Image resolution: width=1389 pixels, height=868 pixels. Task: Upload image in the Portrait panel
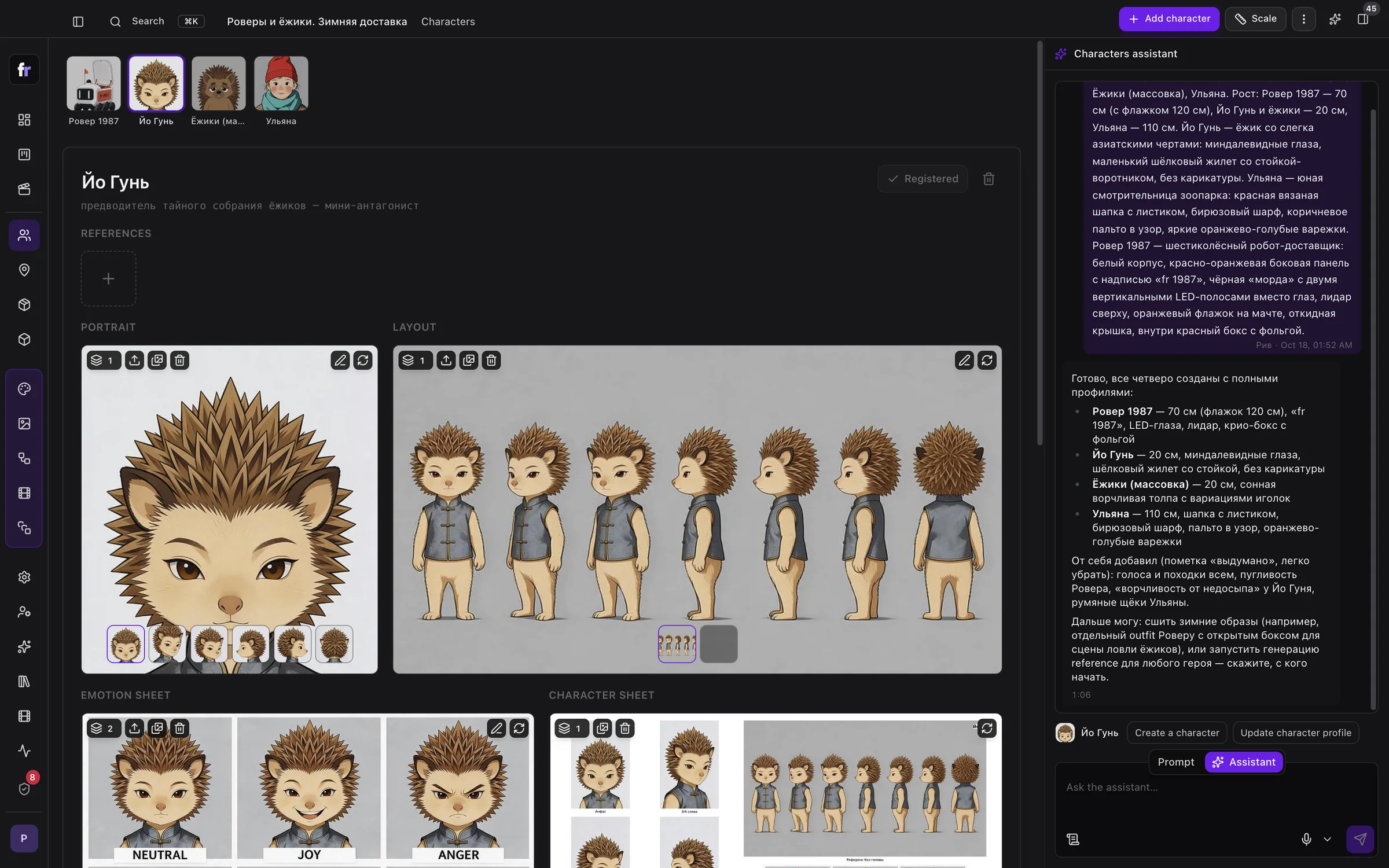click(x=134, y=361)
